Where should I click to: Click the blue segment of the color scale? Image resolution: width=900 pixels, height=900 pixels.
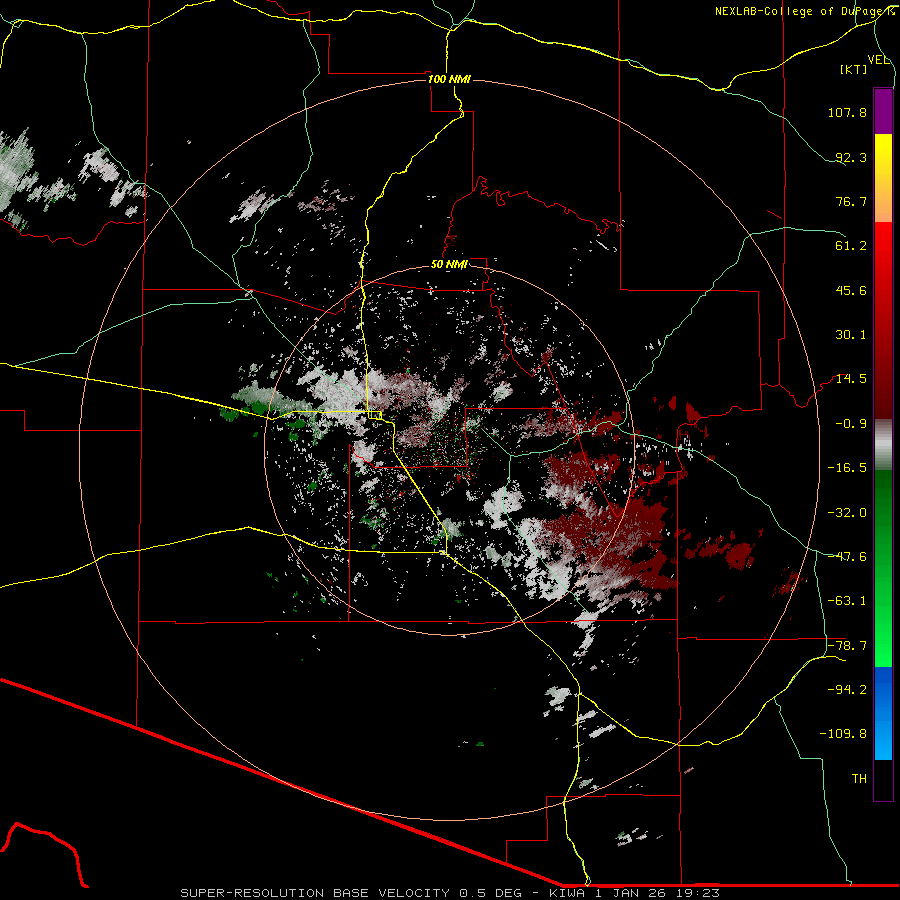tap(883, 713)
